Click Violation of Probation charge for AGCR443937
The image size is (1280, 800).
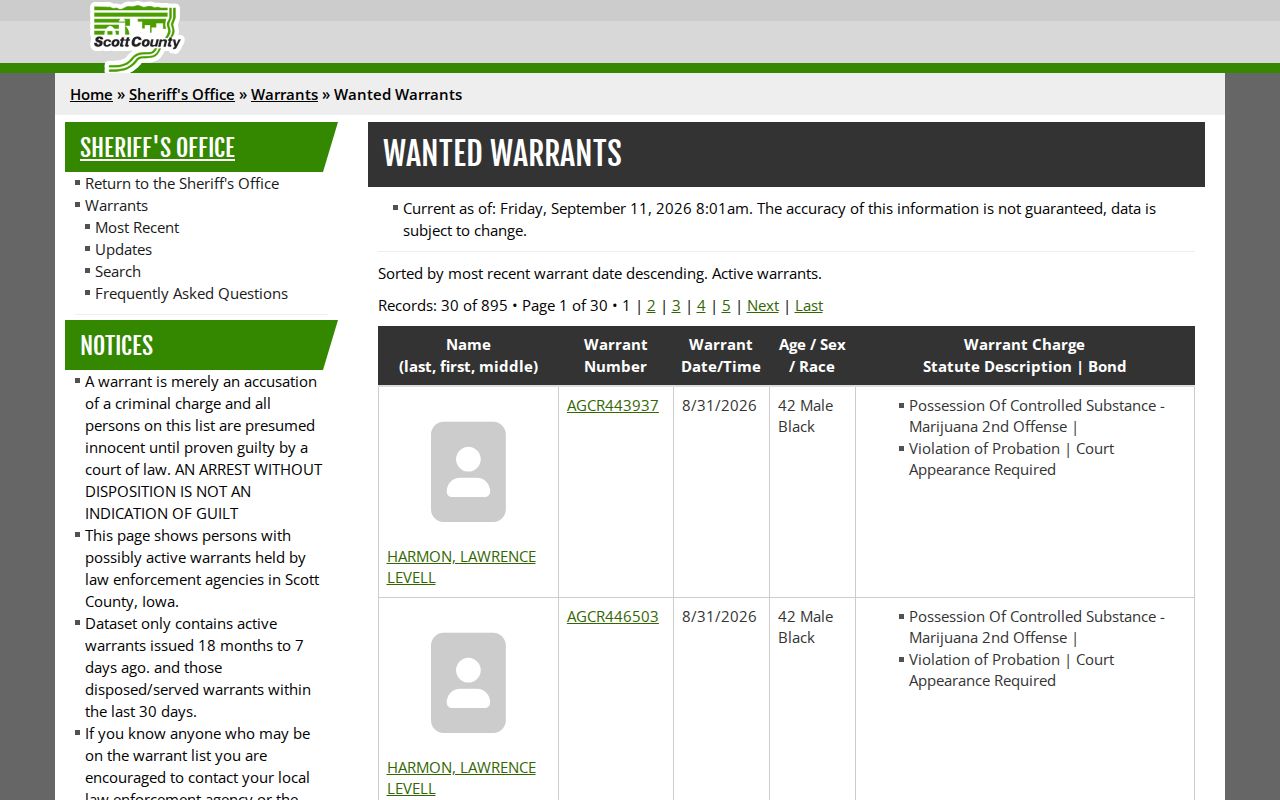coord(1011,459)
